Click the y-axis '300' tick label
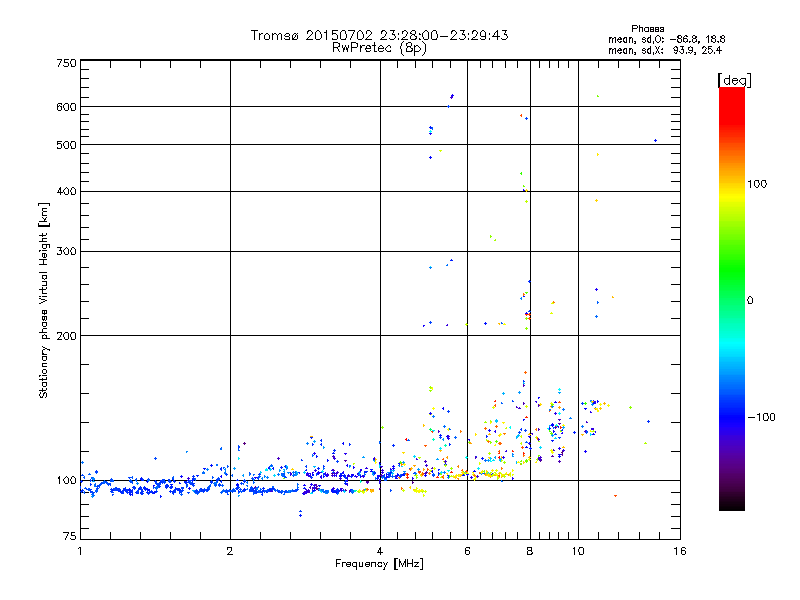 (66, 251)
